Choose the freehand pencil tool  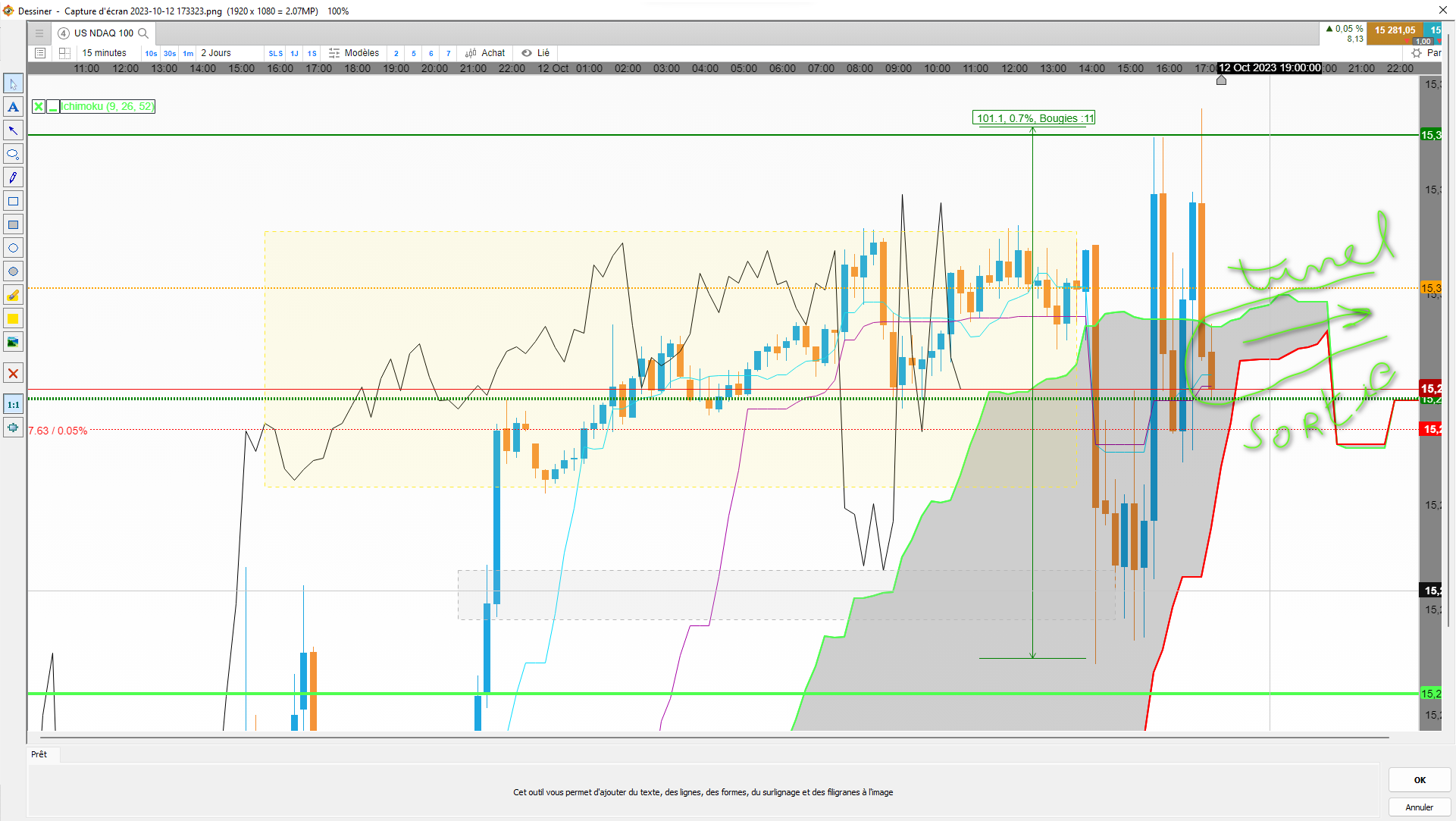tap(13, 177)
